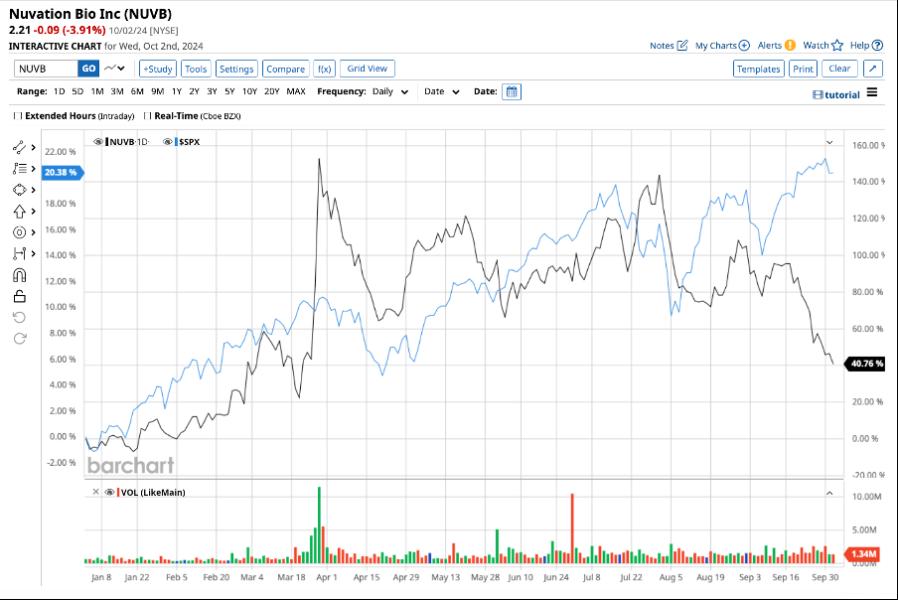898x600 pixels.
Task: Undo the last chart action
Action: (x=19, y=318)
